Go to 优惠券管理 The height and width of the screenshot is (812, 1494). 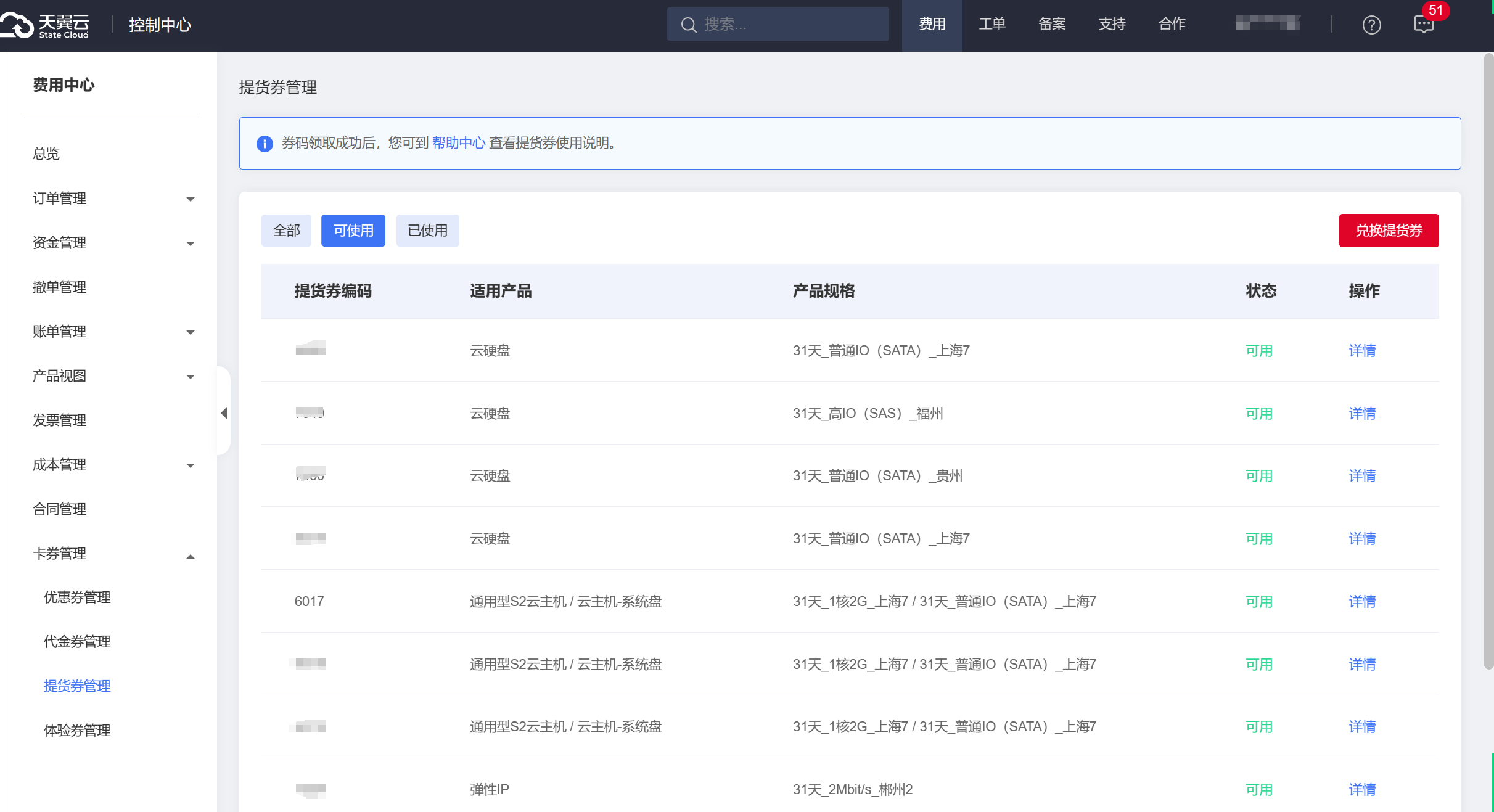point(77,597)
